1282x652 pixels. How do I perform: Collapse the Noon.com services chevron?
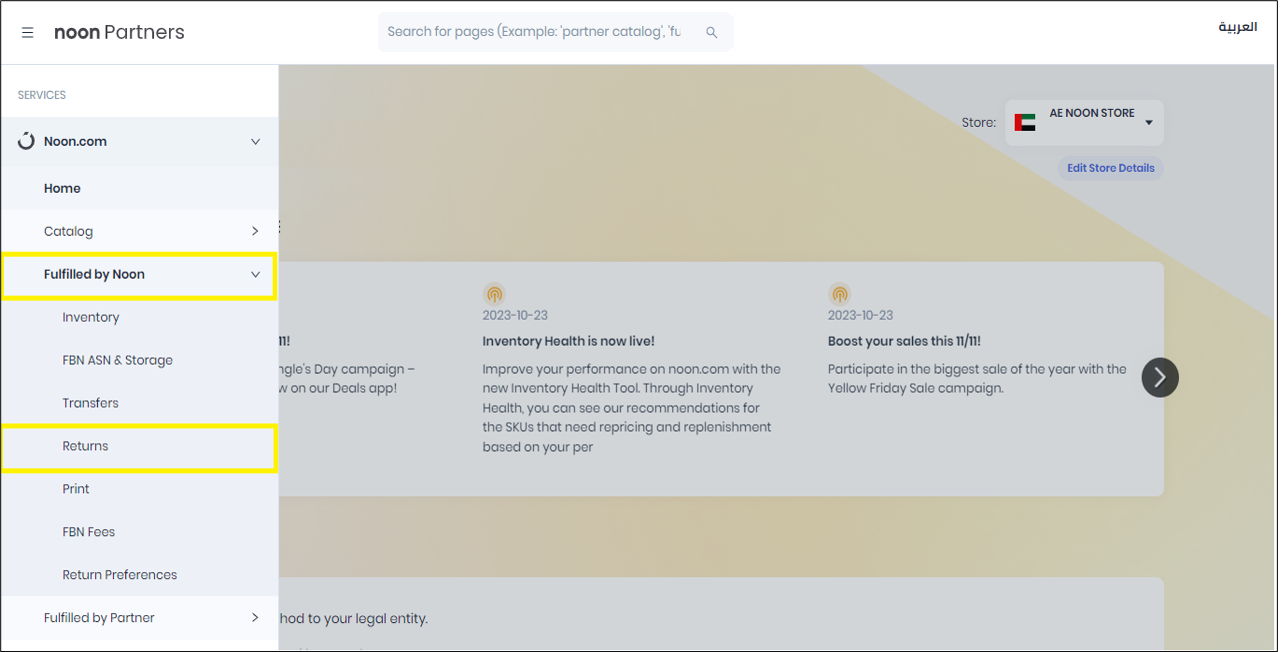click(255, 142)
